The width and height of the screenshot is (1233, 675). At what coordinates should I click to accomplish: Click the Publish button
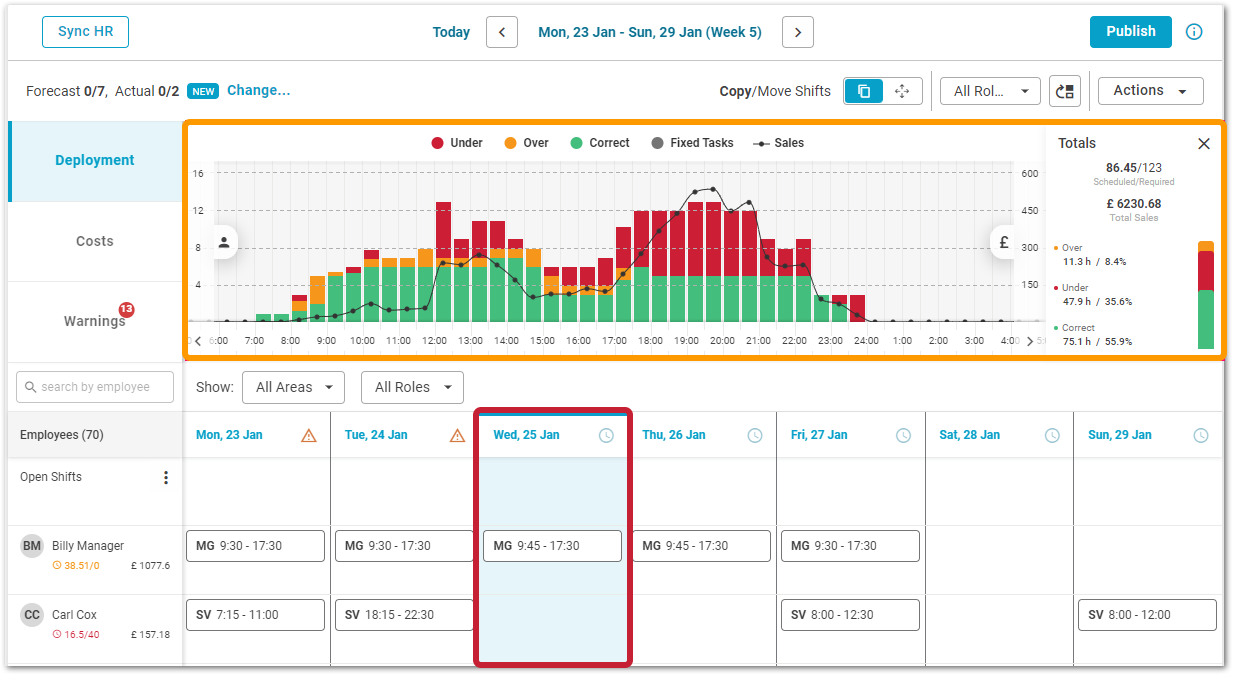pos(1130,32)
